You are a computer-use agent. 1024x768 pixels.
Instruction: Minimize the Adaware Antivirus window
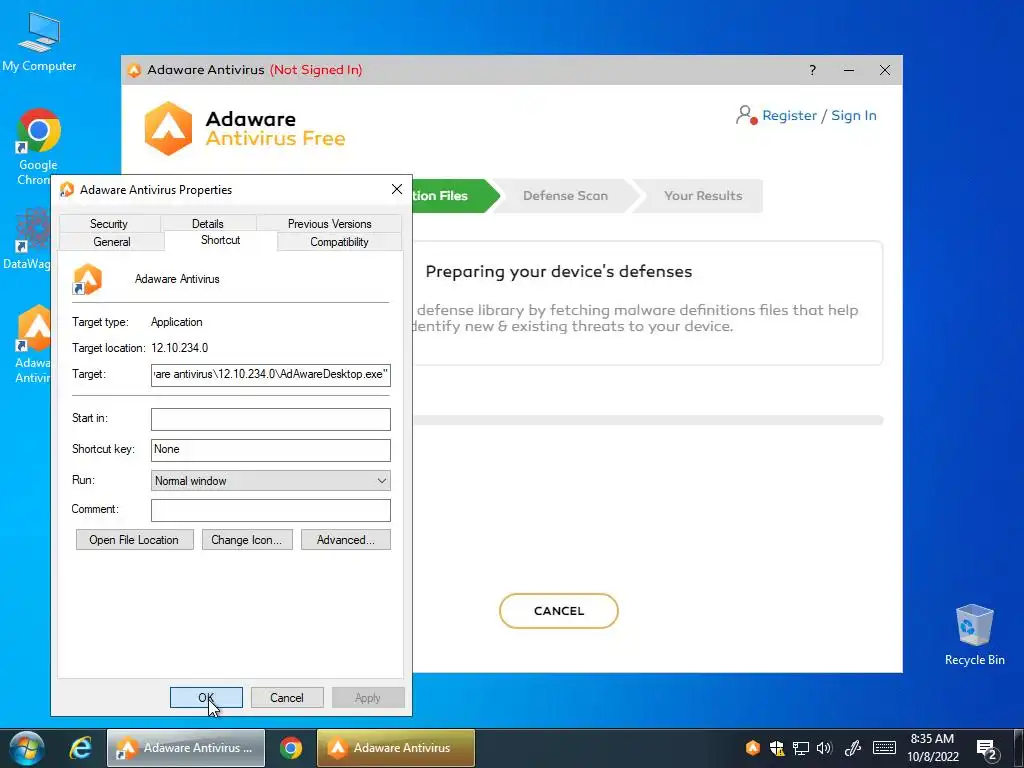[848, 70]
